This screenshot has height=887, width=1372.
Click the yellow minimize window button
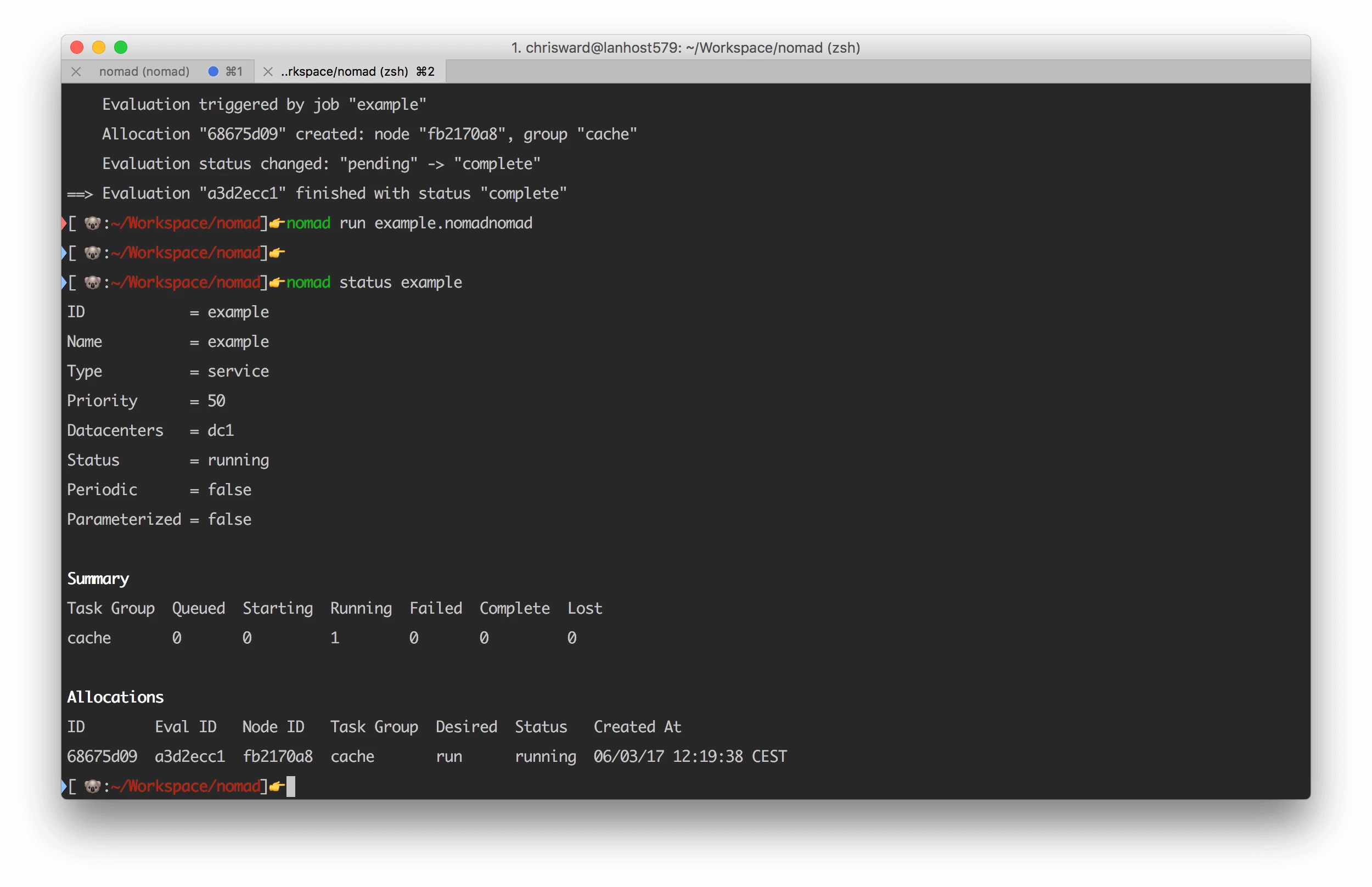[98, 47]
